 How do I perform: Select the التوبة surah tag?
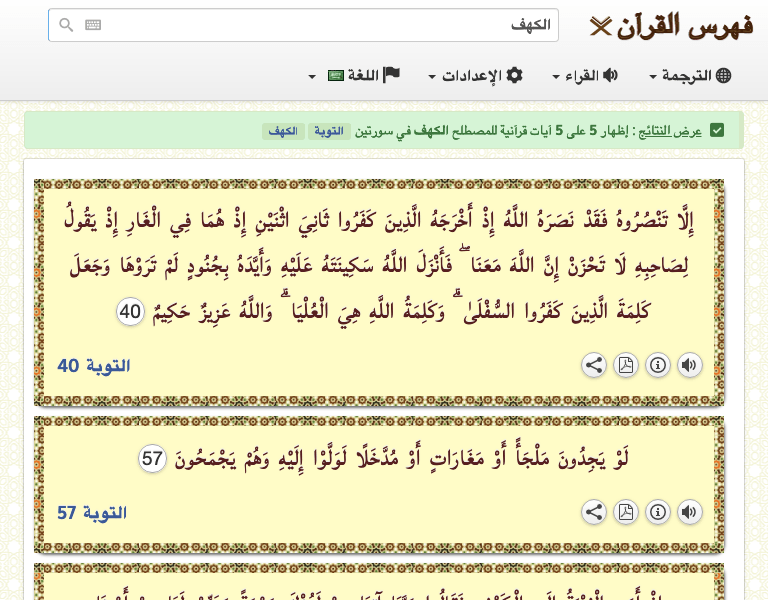[329, 132]
